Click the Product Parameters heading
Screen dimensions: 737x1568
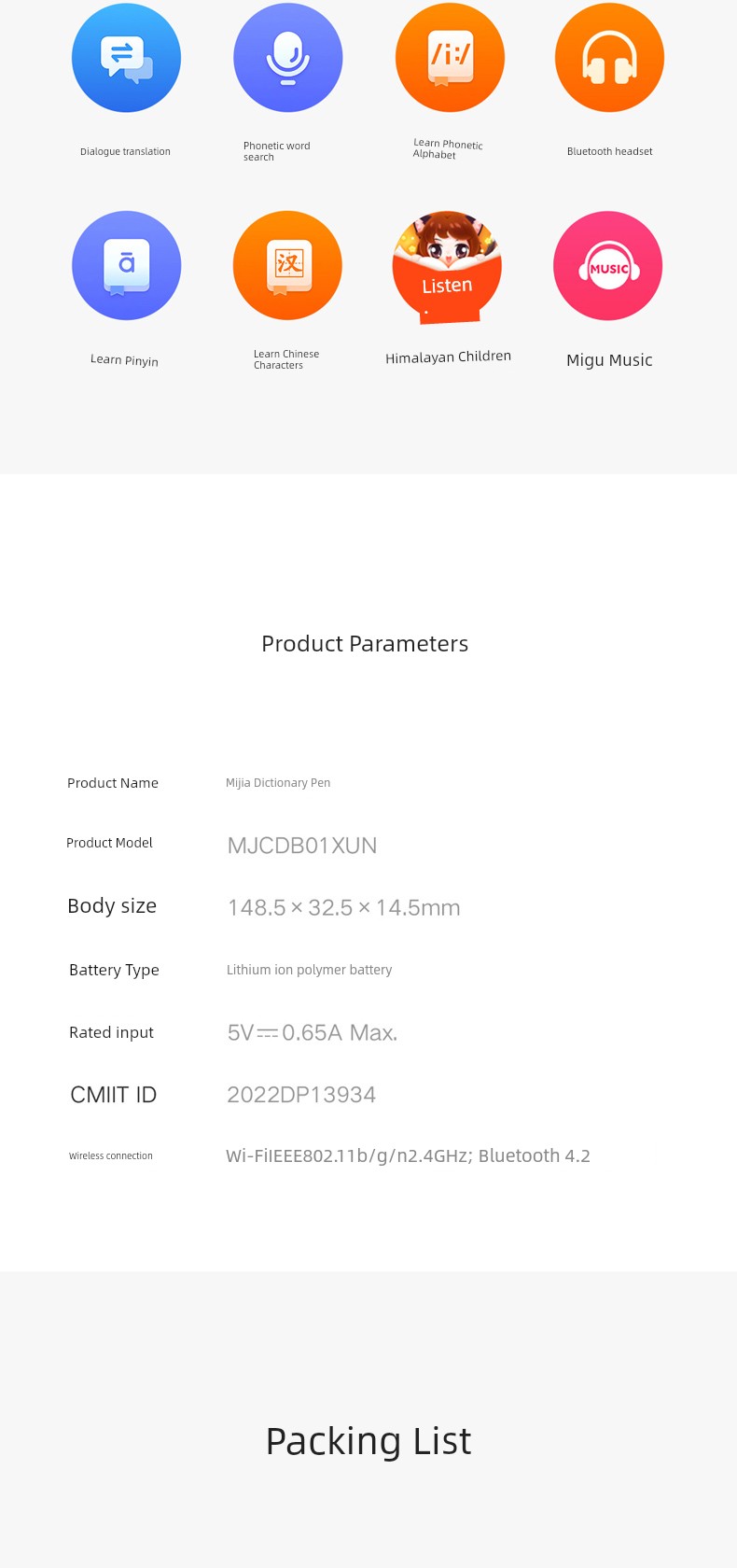click(365, 644)
